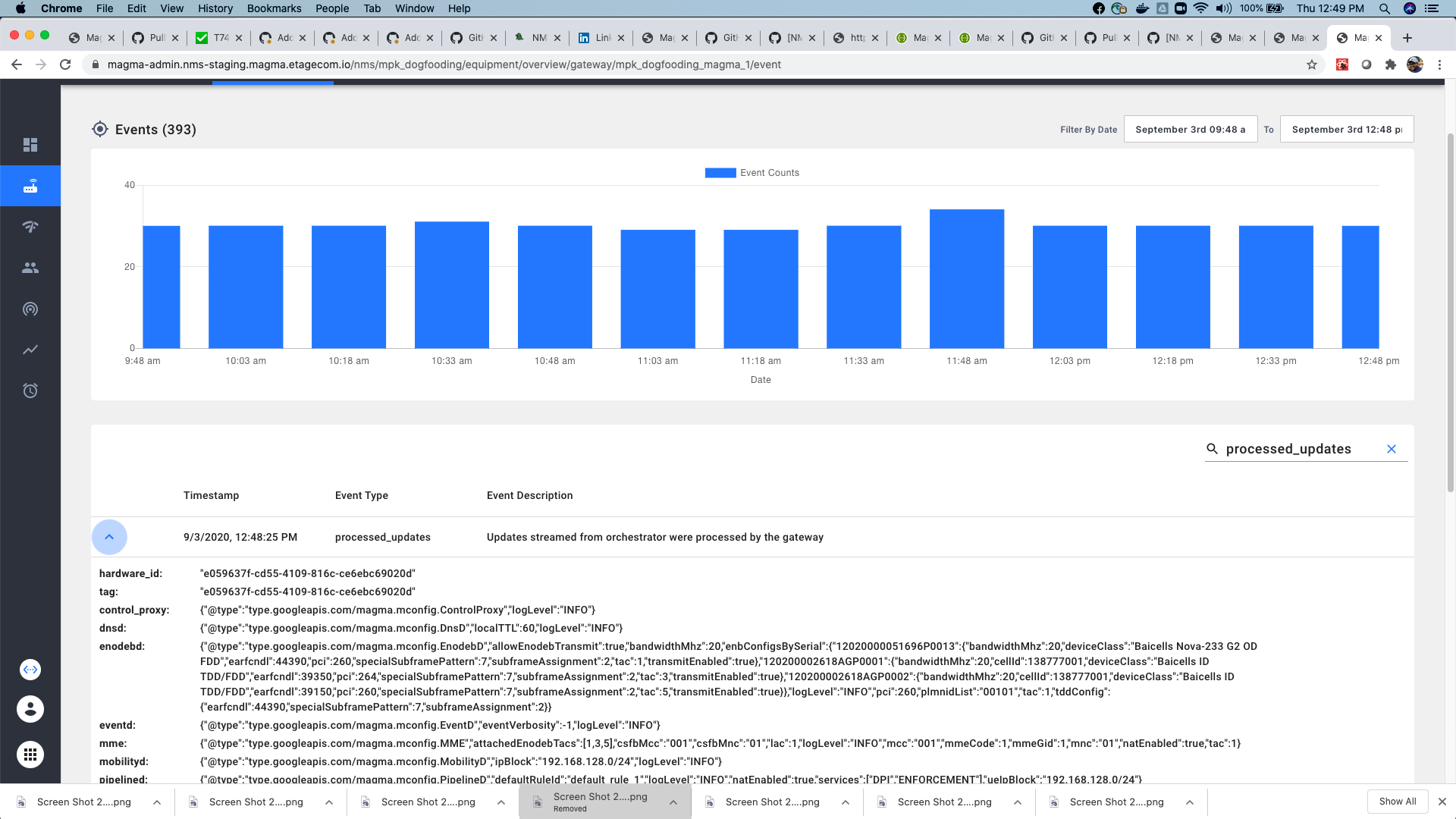The image size is (1456, 819).
Task: Open the Metrics line-chart sidebar icon
Action: [30, 350]
